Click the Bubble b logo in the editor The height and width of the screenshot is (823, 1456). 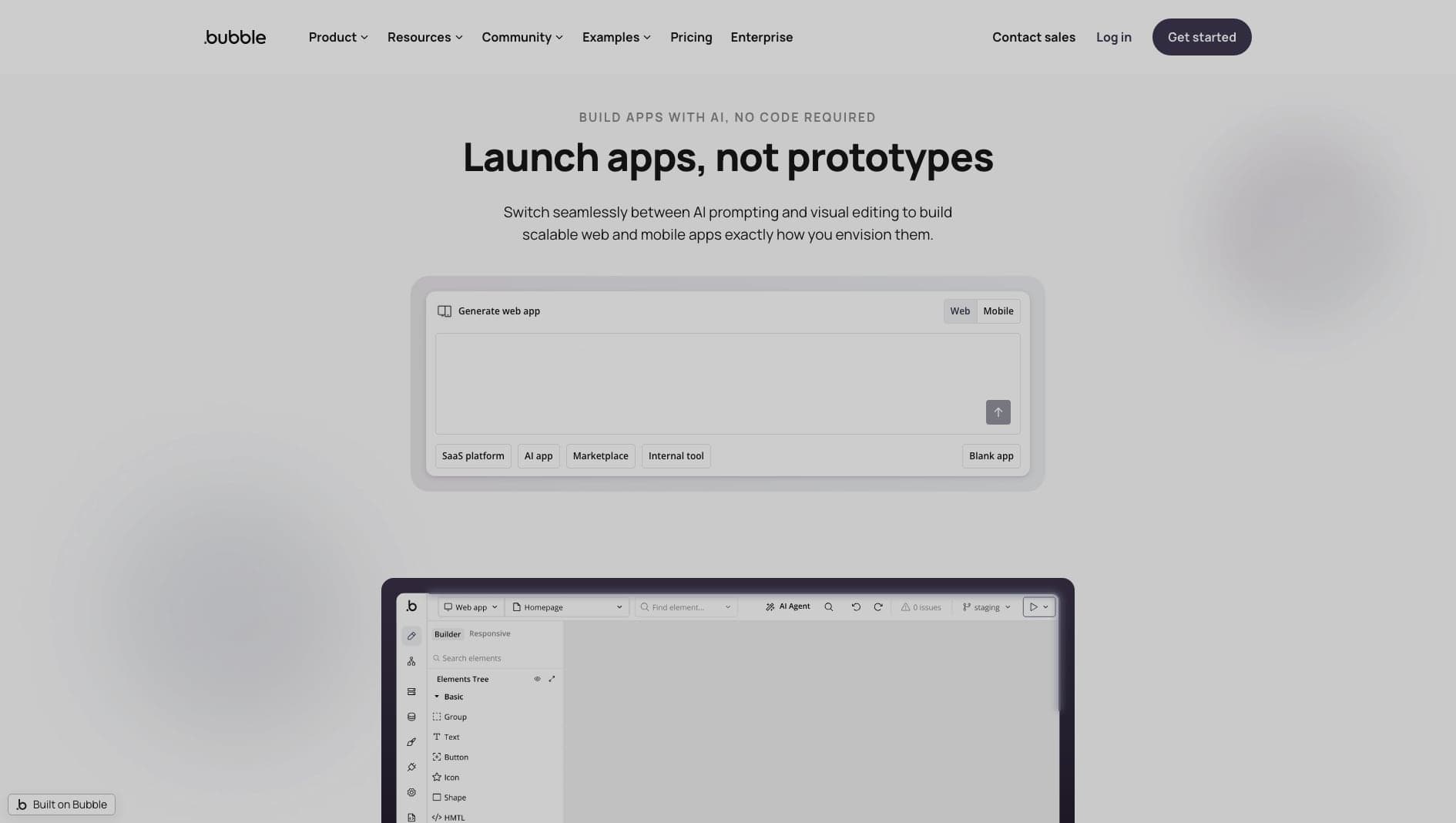411,606
